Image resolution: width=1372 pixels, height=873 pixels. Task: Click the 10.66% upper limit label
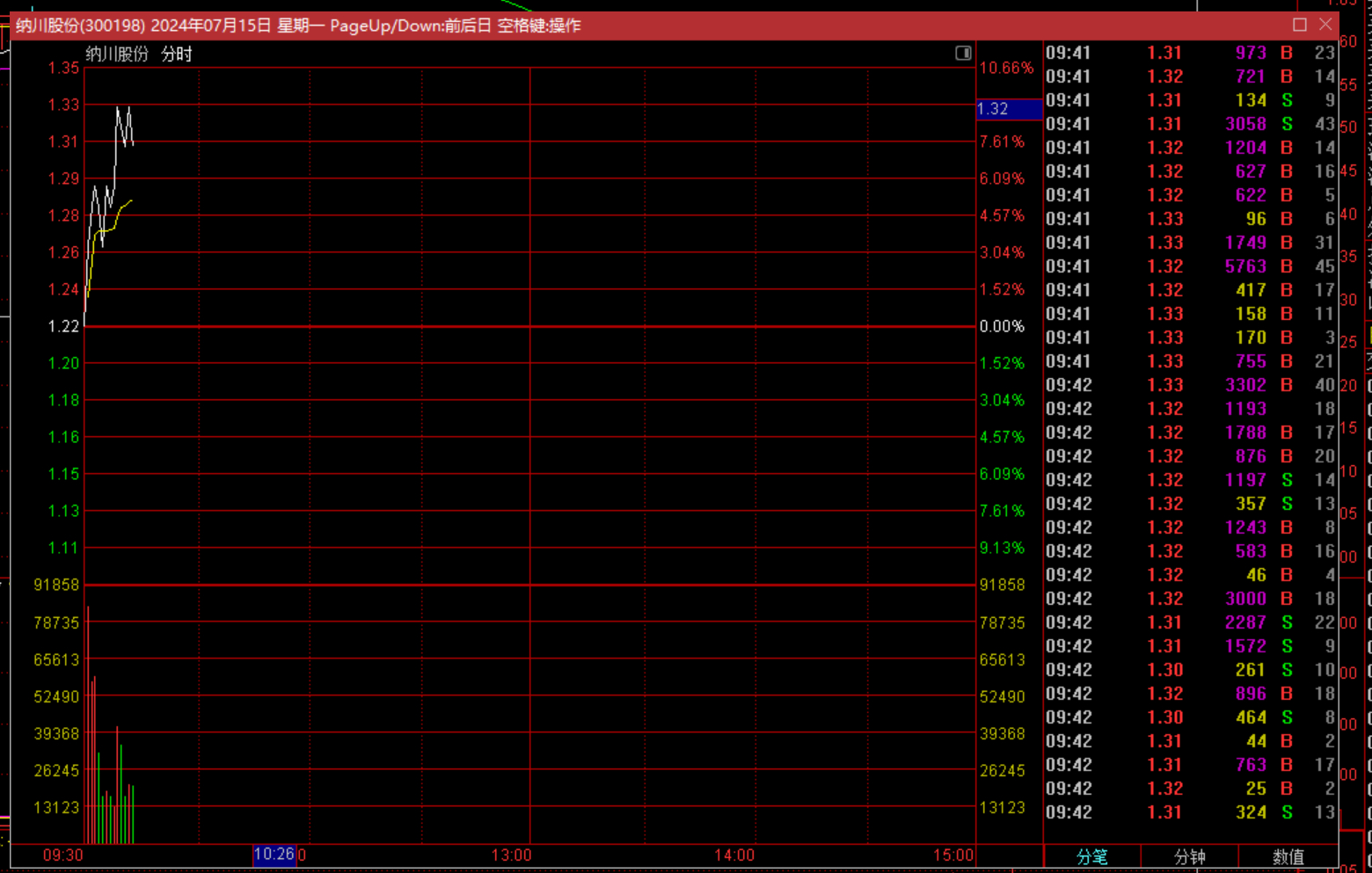[1006, 69]
